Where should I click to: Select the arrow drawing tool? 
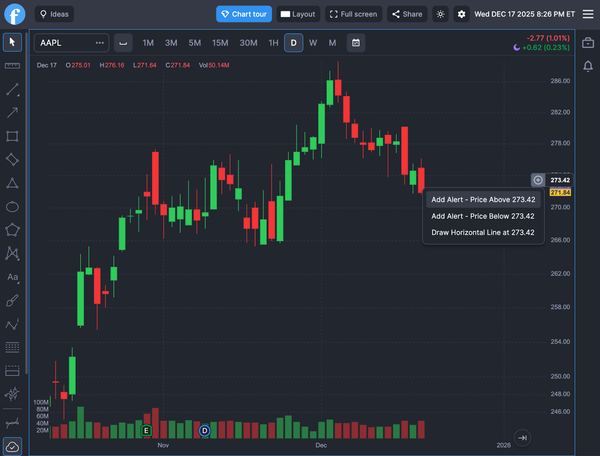tap(12, 112)
